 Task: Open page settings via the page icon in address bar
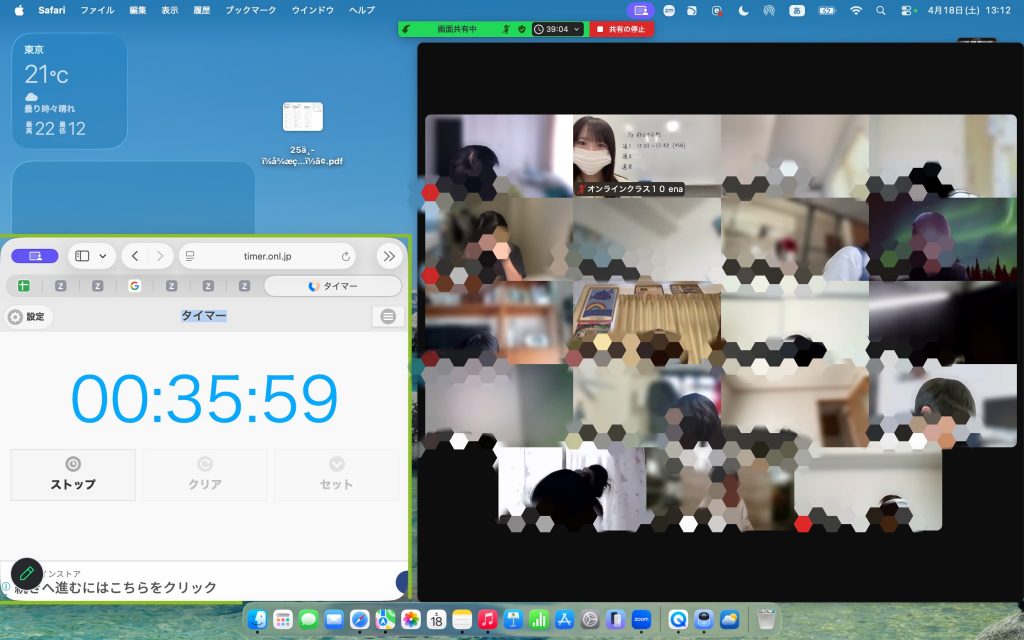pos(189,256)
